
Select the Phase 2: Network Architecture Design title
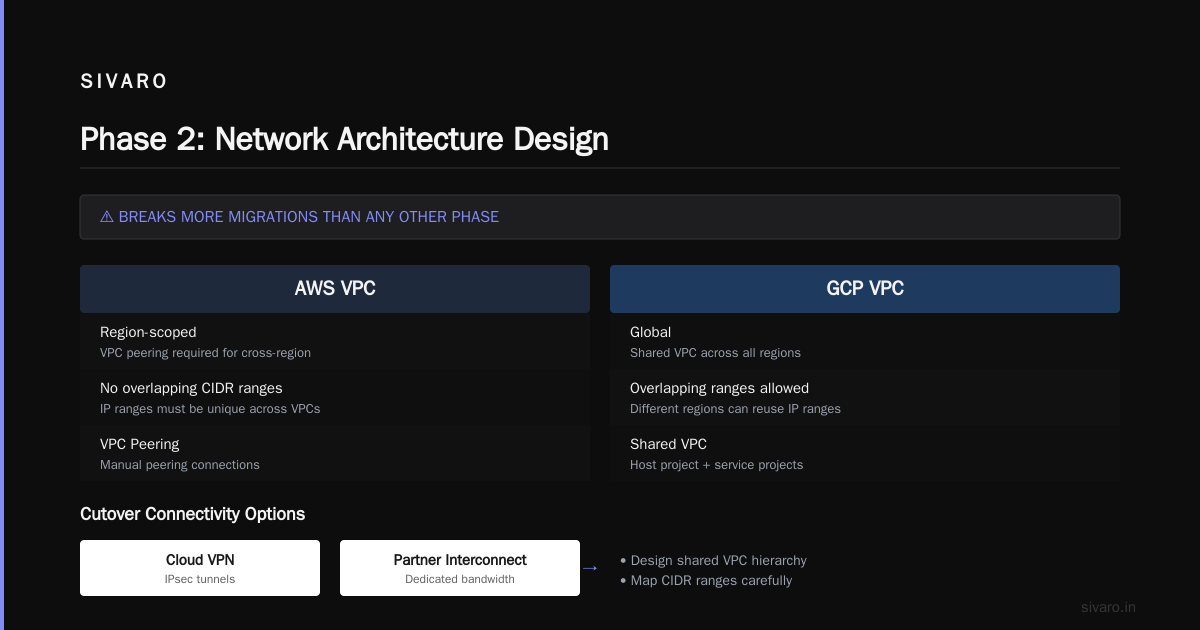click(x=344, y=139)
